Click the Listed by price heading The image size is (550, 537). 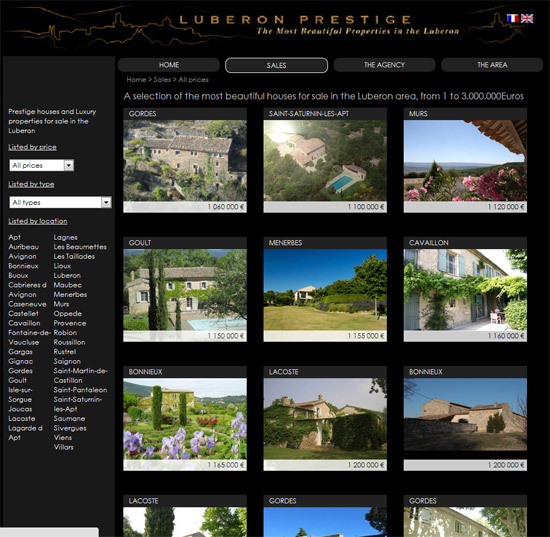[32, 147]
